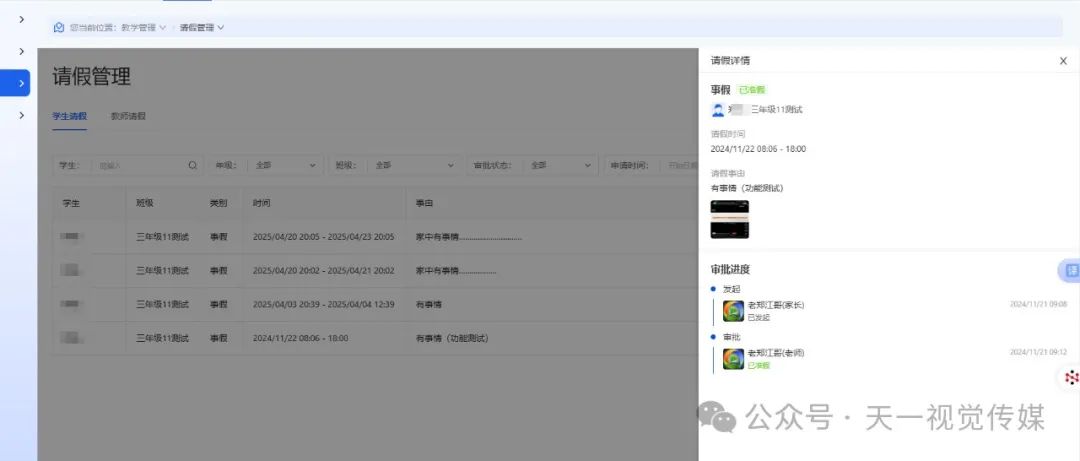1080x461 pixels.
Task: Click the green 已审批 tag next to 事假
Action: coord(751,90)
